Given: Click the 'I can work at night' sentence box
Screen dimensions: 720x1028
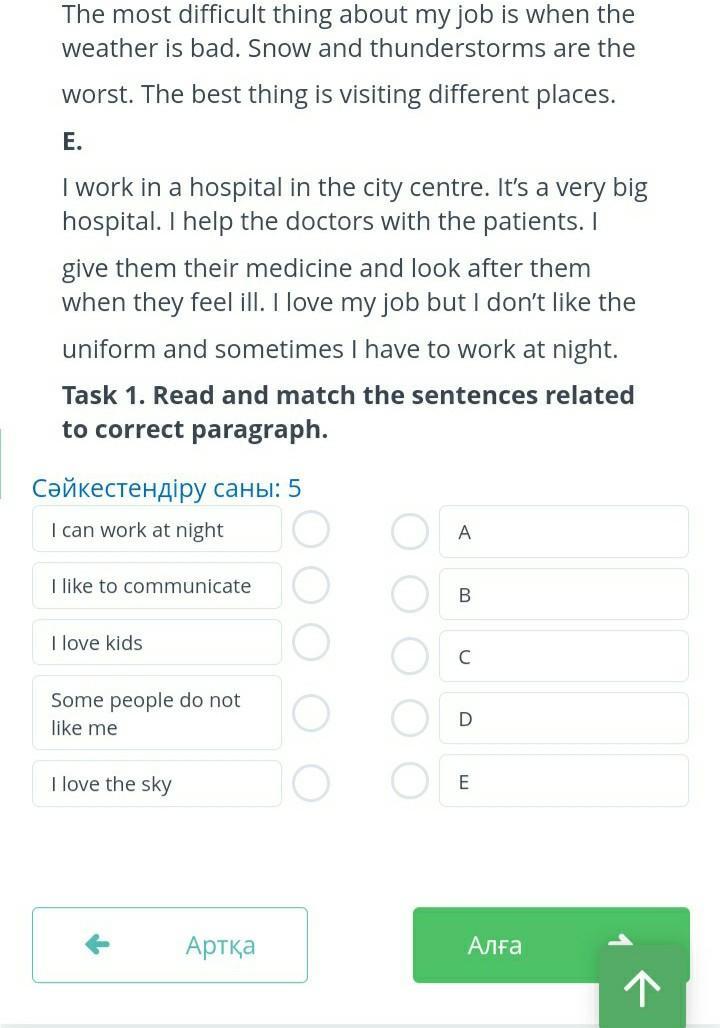Looking at the screenshot, I should 157,529.
